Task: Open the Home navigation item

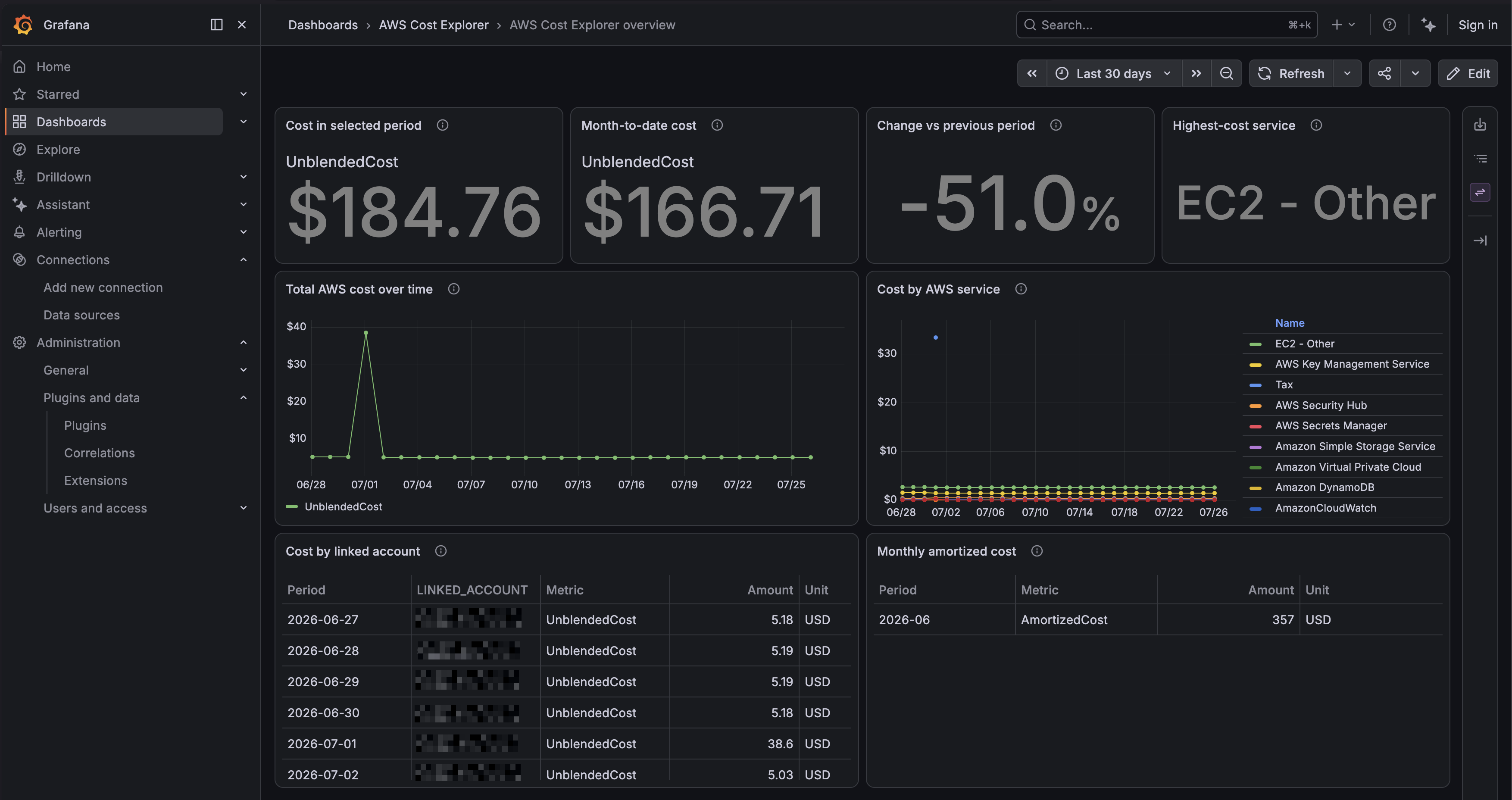Action: (53, 67)
